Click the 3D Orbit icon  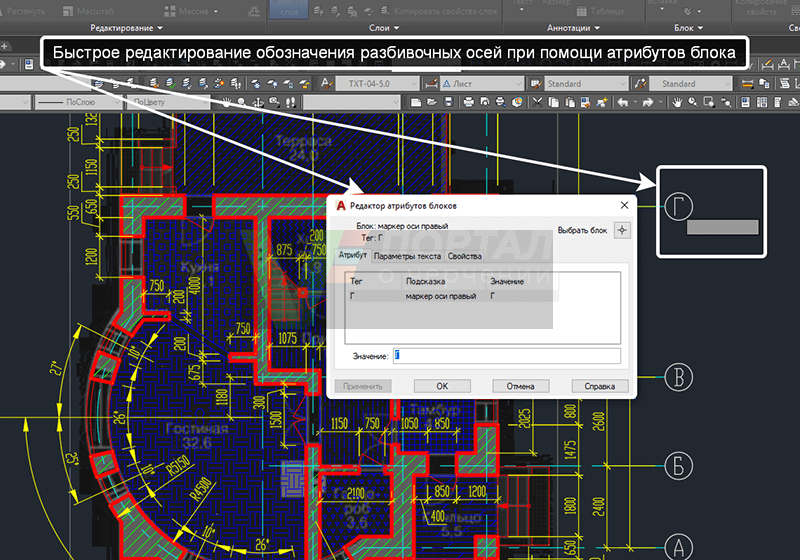point(258,103)
